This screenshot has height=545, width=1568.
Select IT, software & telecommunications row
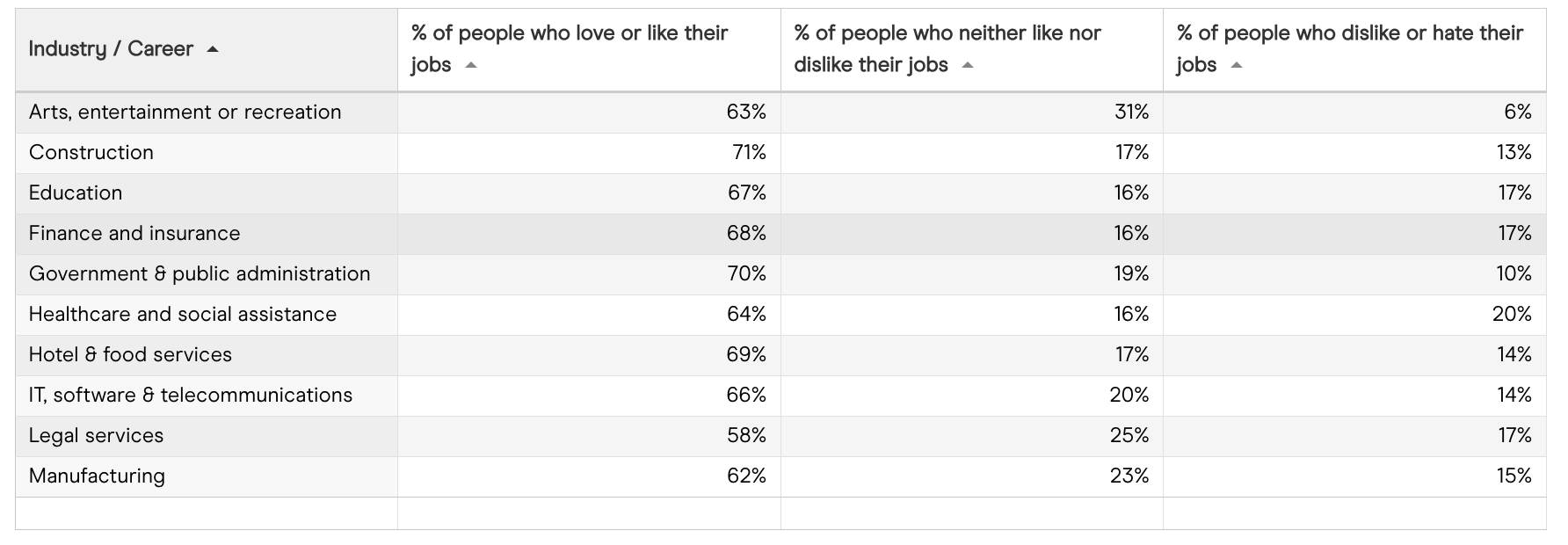[x=191, y=396]
